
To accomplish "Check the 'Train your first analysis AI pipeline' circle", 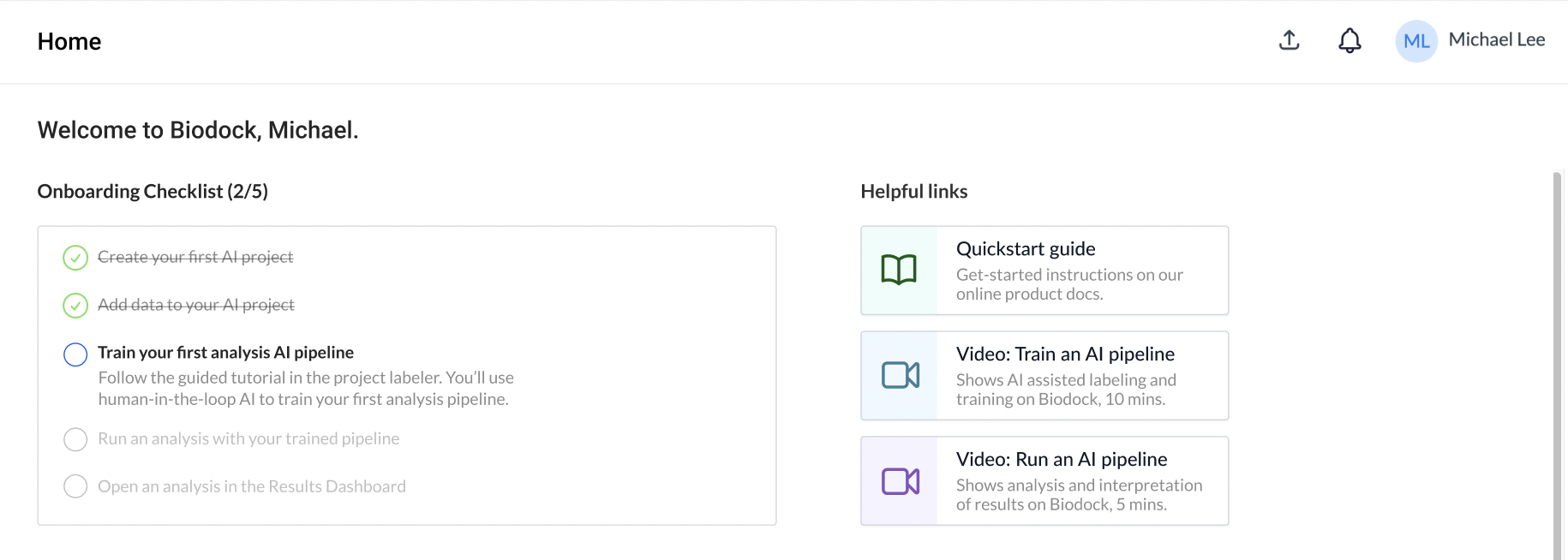I will tap(75, 354).
